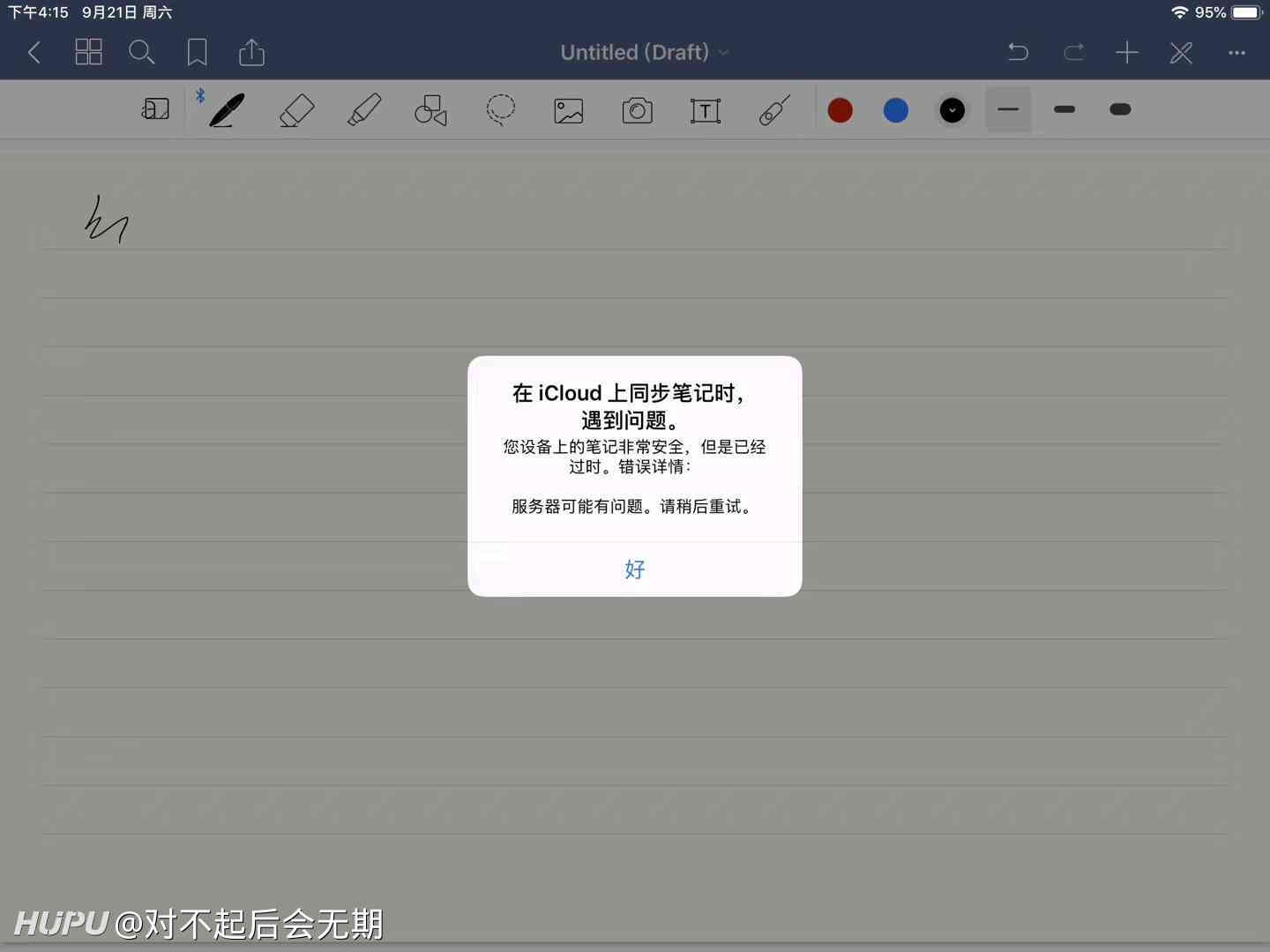Choose the red pen color

click(x=840, y=110)
